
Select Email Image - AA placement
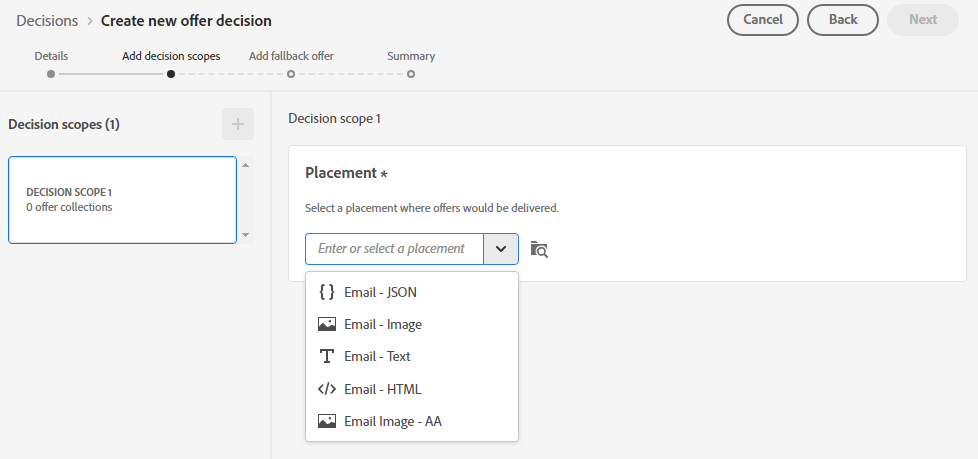click(x=412, y=421)
